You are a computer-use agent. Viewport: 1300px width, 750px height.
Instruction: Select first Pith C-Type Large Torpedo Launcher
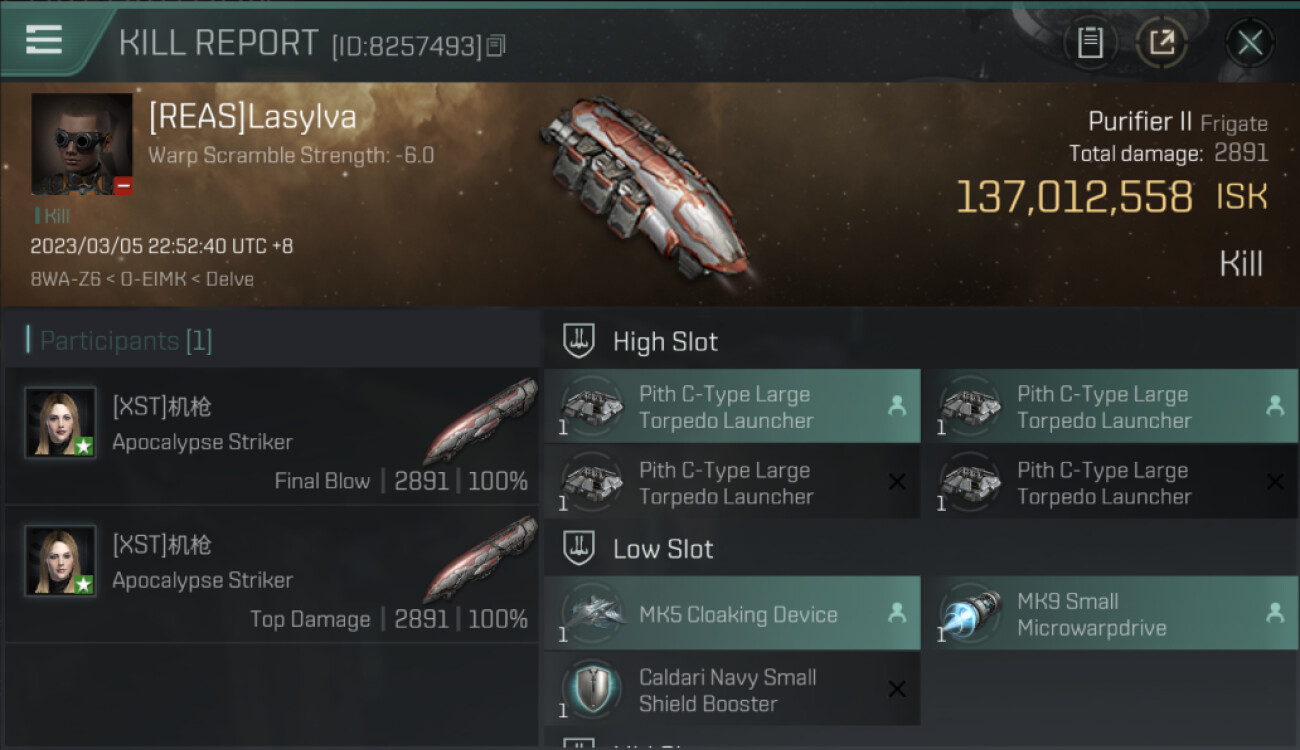[732, 406]
